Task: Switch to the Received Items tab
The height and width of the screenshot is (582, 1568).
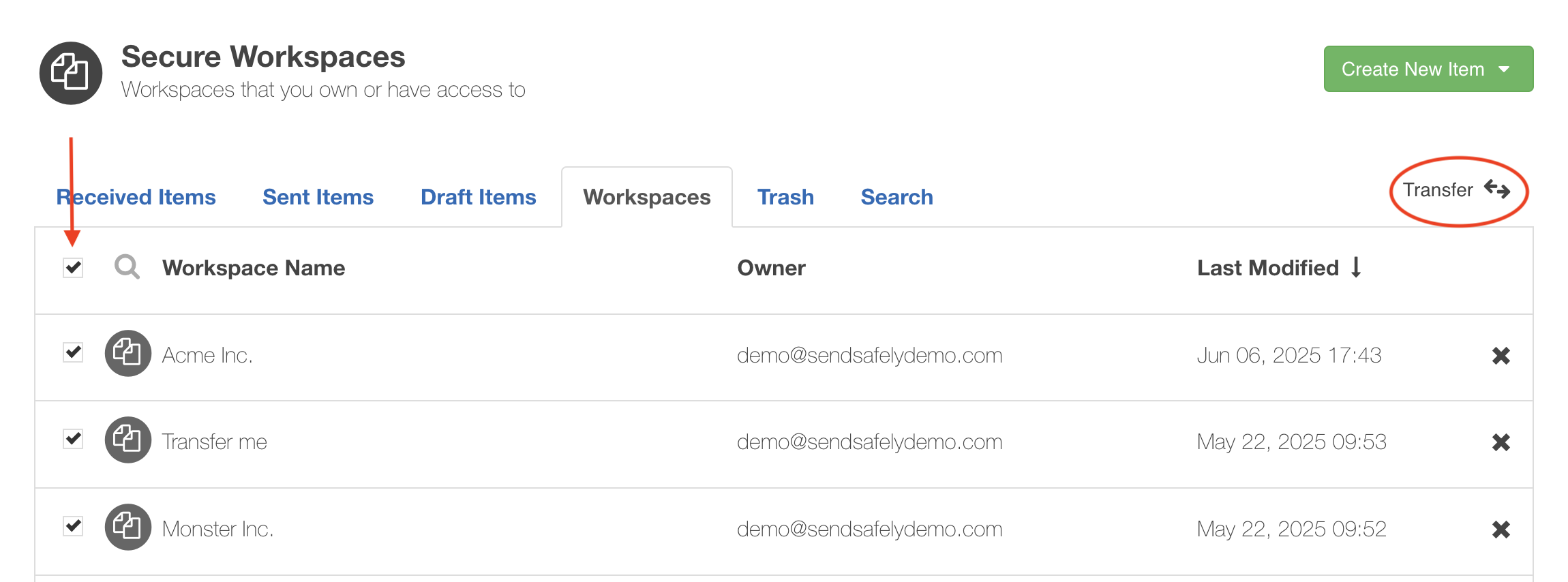Action: (x=136, y=197)
